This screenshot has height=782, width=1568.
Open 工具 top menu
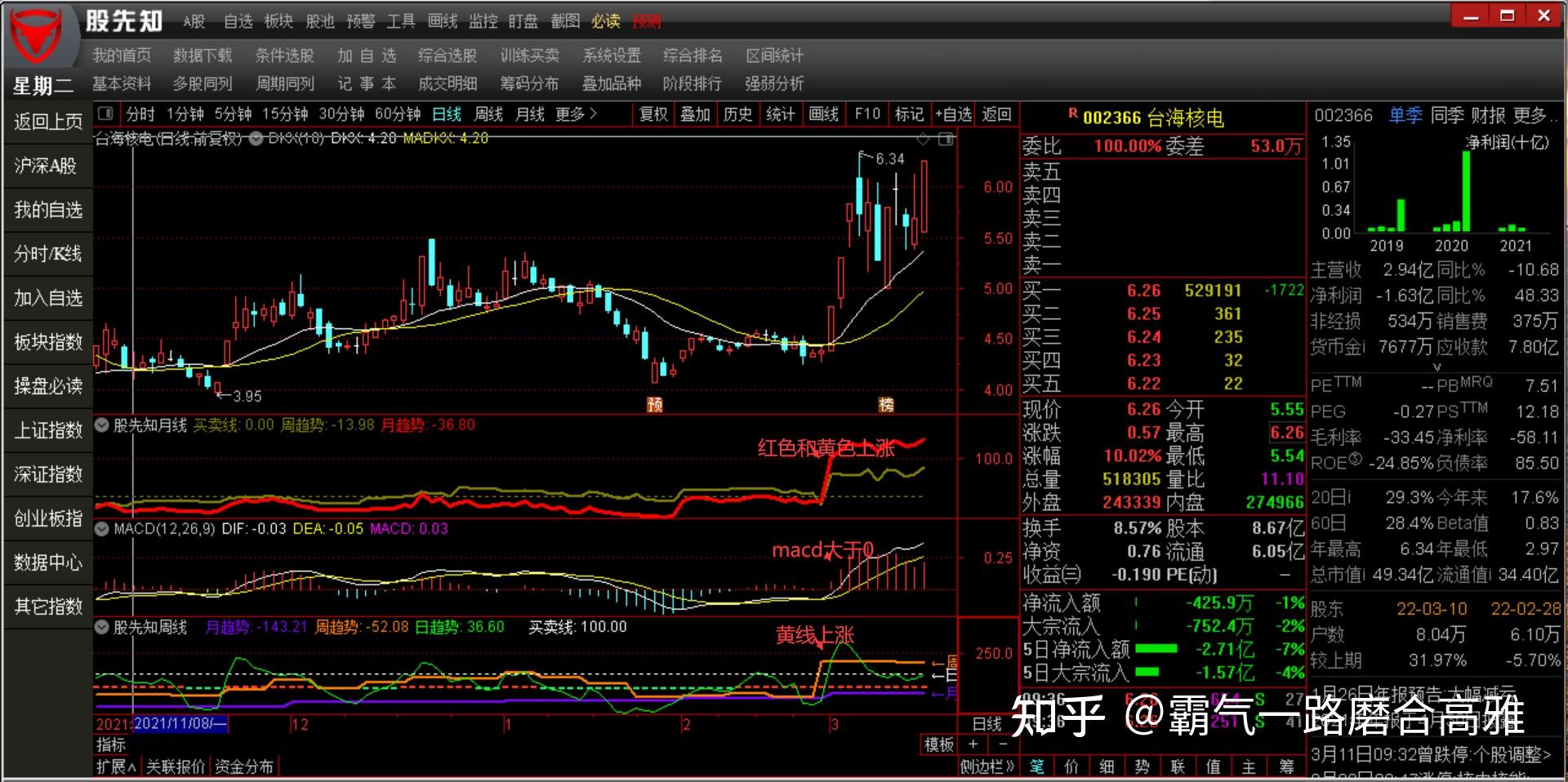tap(402, 21)
